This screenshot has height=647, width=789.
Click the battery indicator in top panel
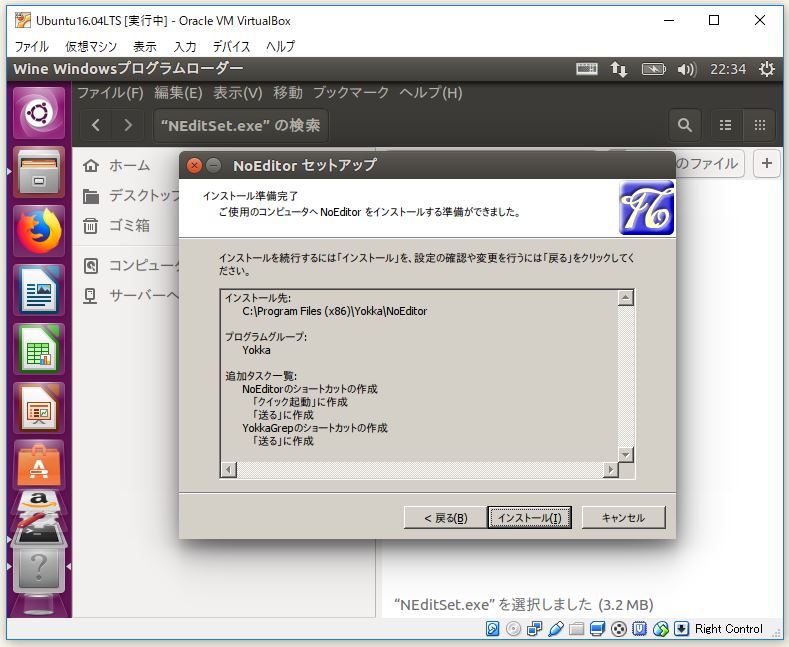point(653,69)
